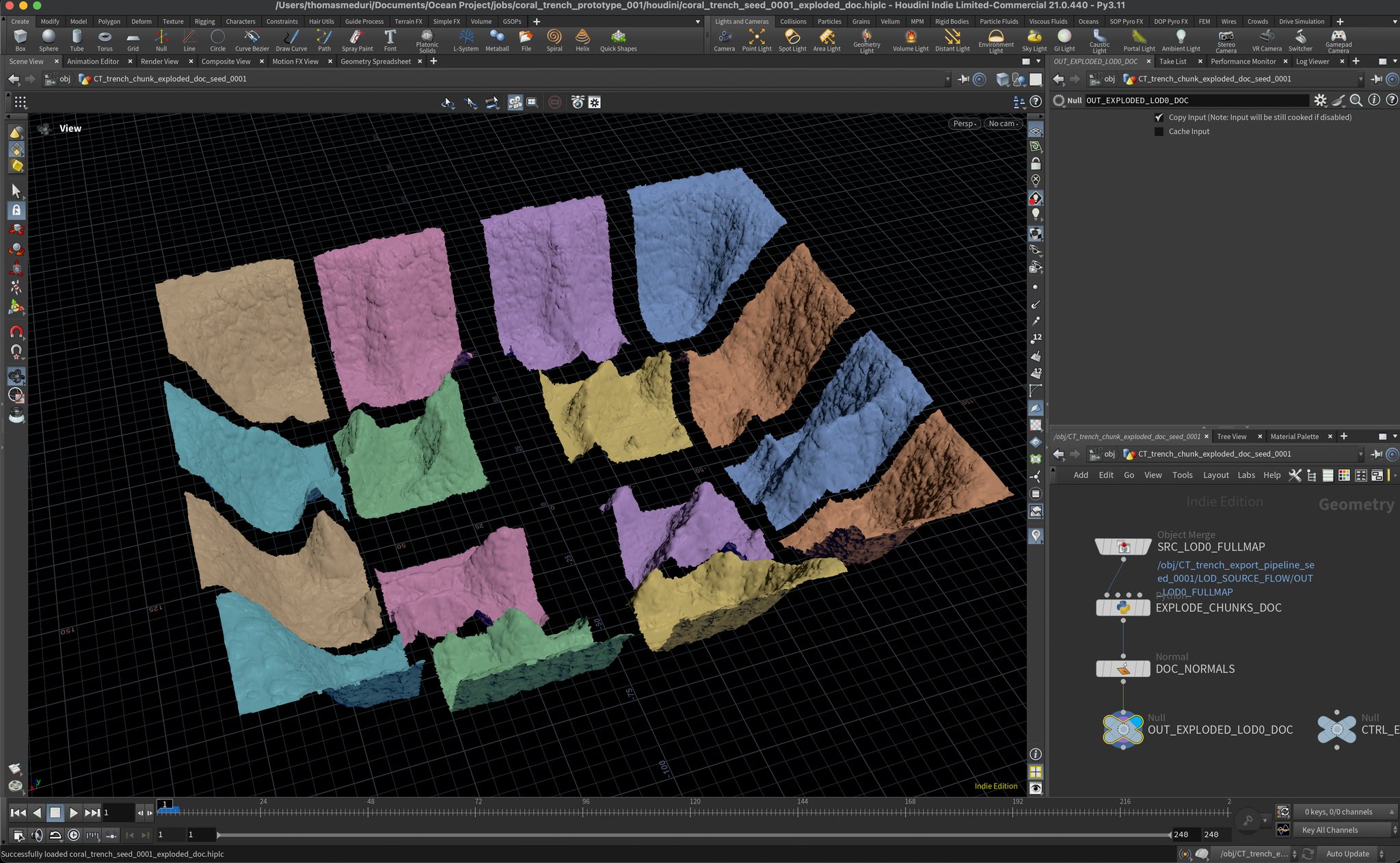Add a Spot Light
The width and height of the screenshot is (1400, 863).
coord(792,40)
